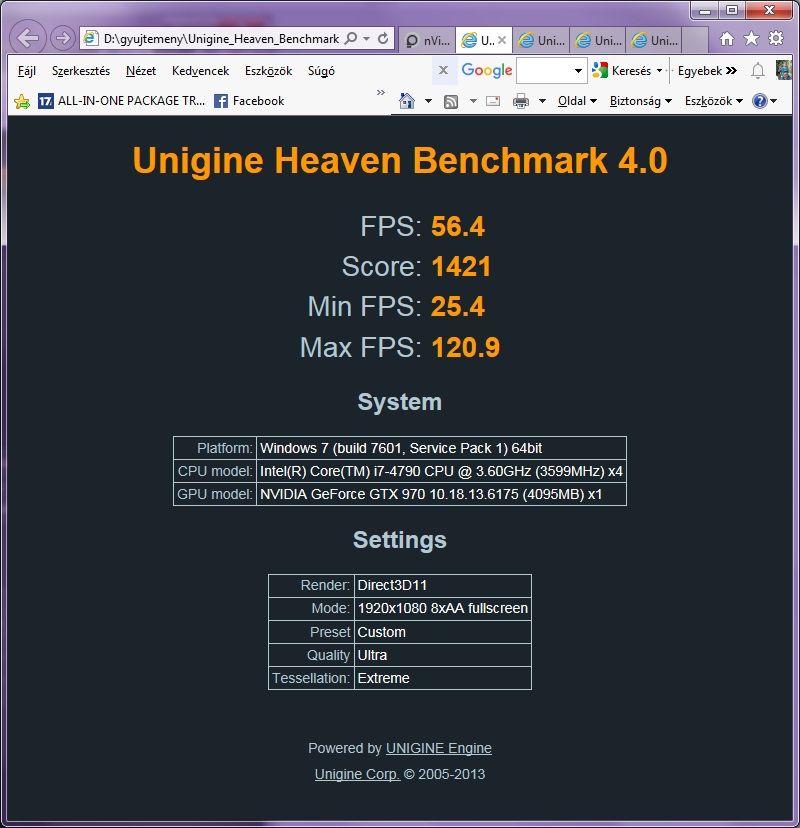Click the Google toolbar notification bell
The height and width of the screenshot is (828, 800).
[x=758, y=70]
